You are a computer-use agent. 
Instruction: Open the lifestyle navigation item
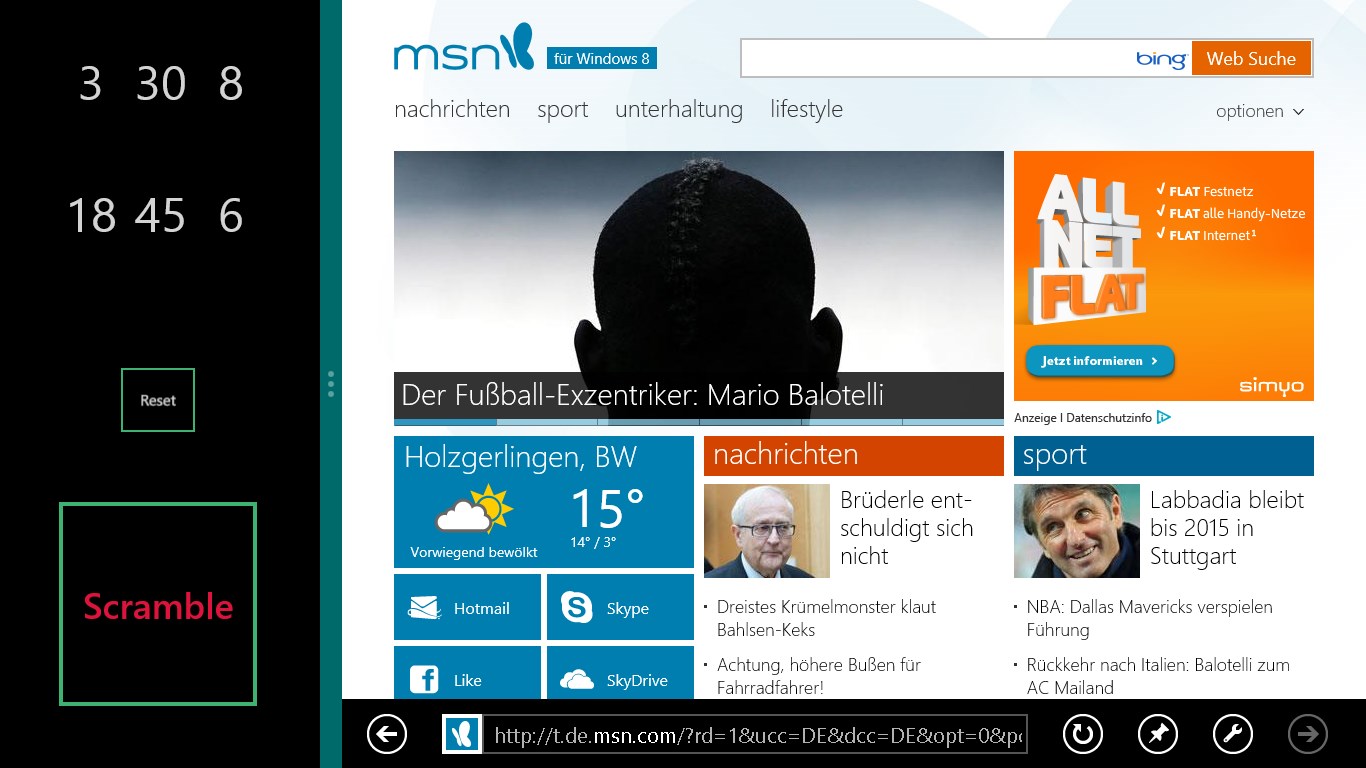point(806,109)
